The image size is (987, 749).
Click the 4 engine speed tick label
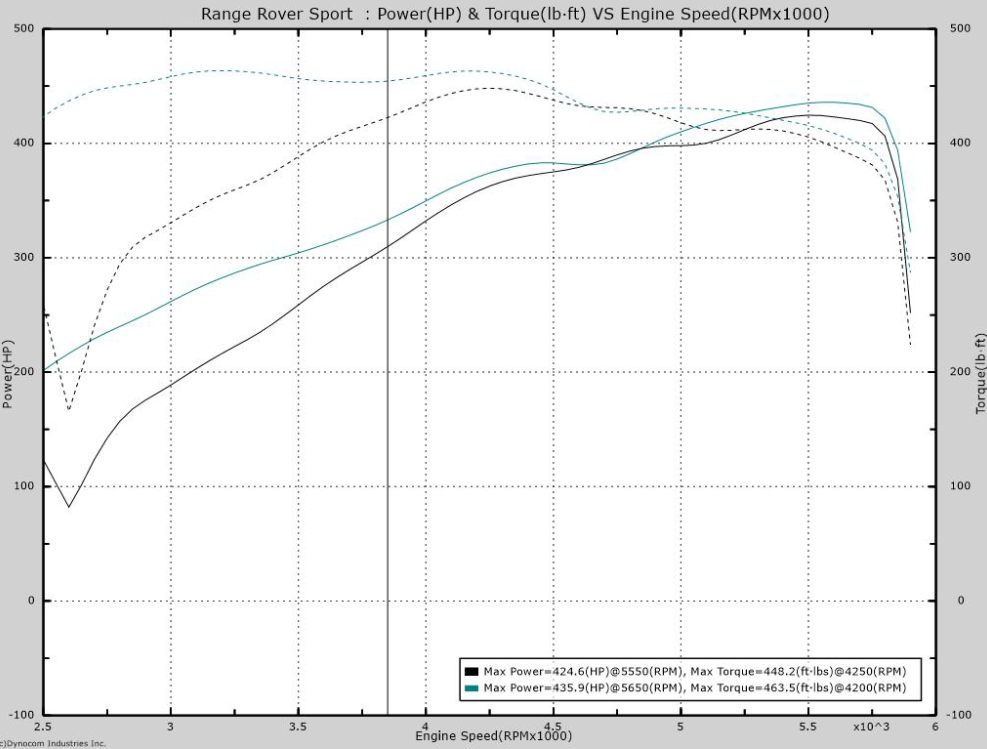[426, 727]
